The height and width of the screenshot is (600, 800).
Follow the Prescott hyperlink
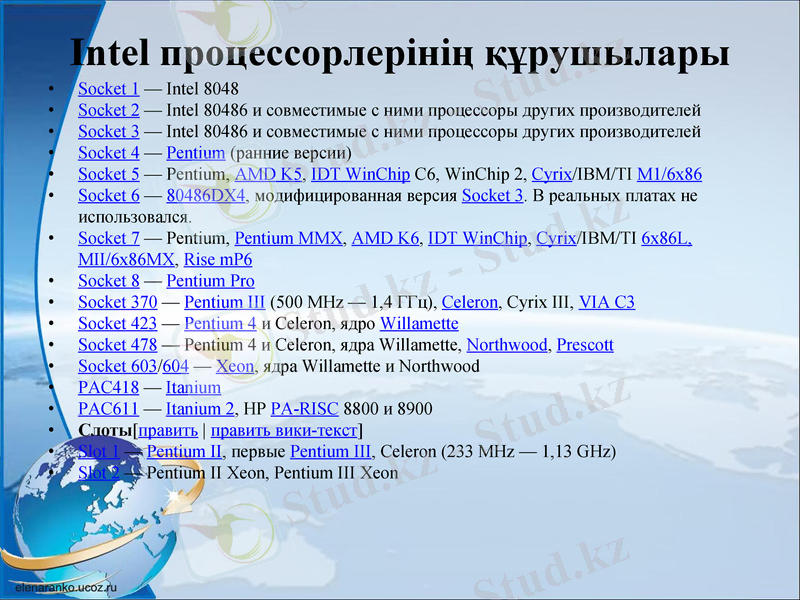[583, 345]
